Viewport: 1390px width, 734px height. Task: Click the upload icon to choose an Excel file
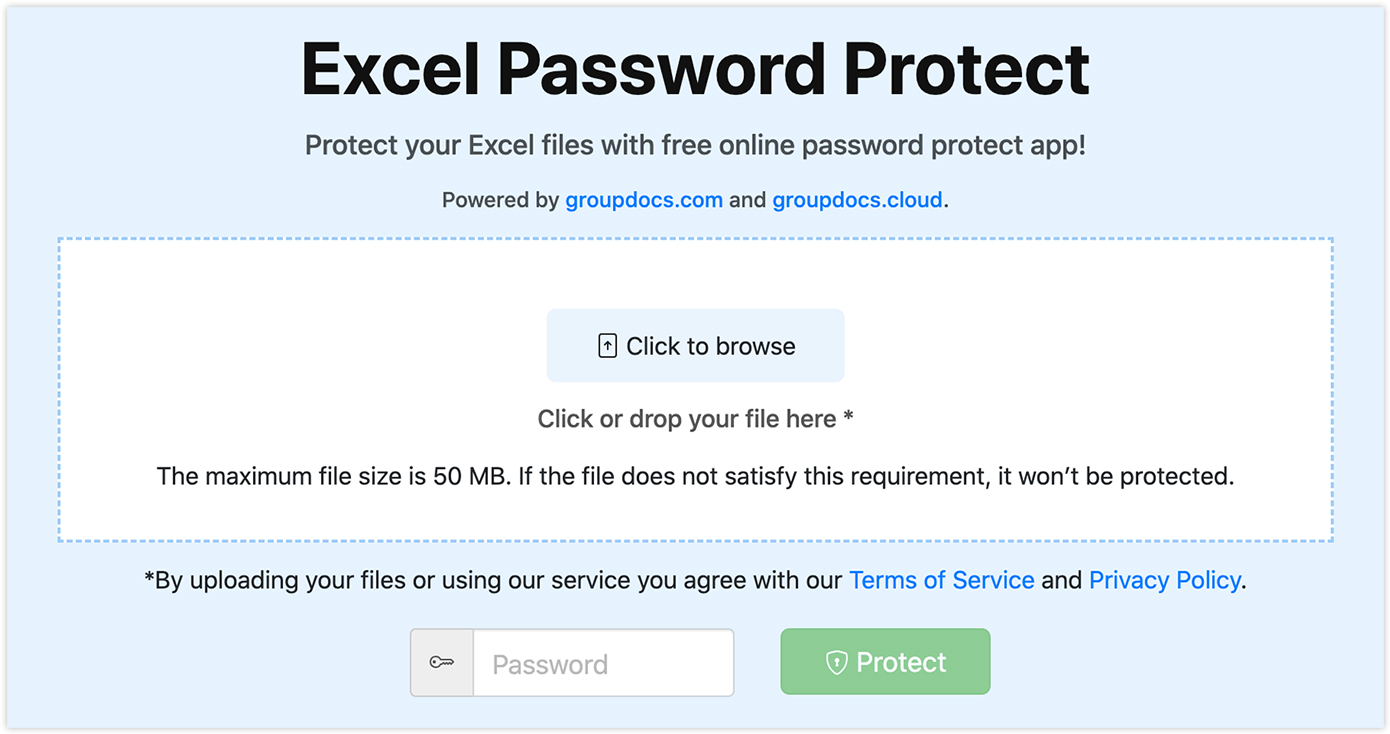(606, 344)
